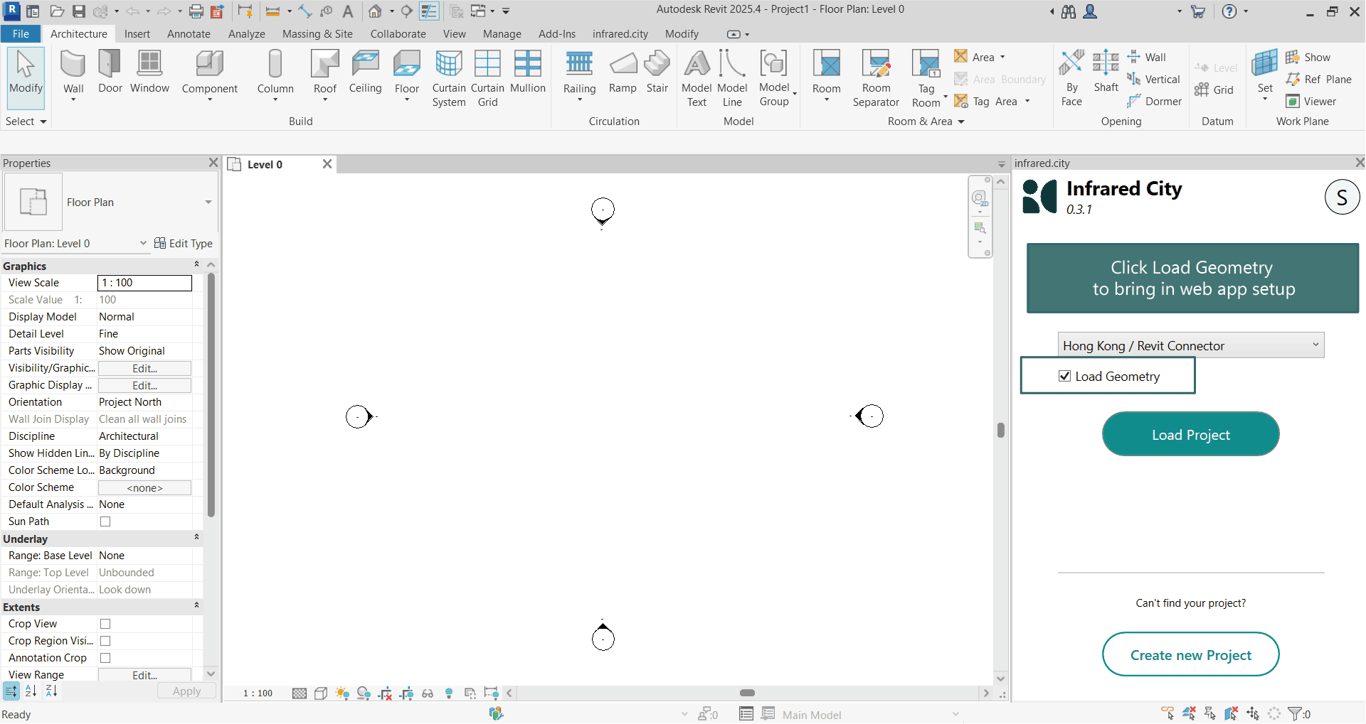Select the Wall tool in Build panel
Image resolution: width=1366 pixels, height=724 pixels.
pyautogui.click(x=73, y=74)
